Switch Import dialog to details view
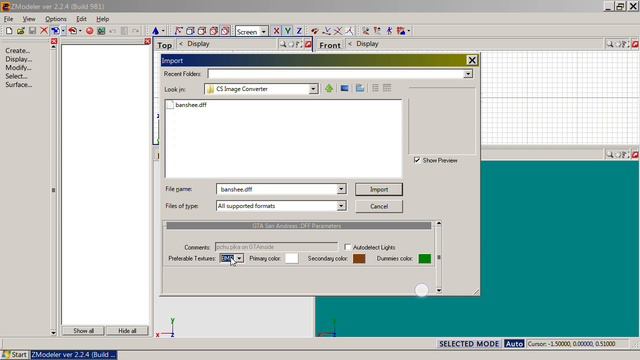The width and height of the screenshot is (640, 360). point(387,88)
